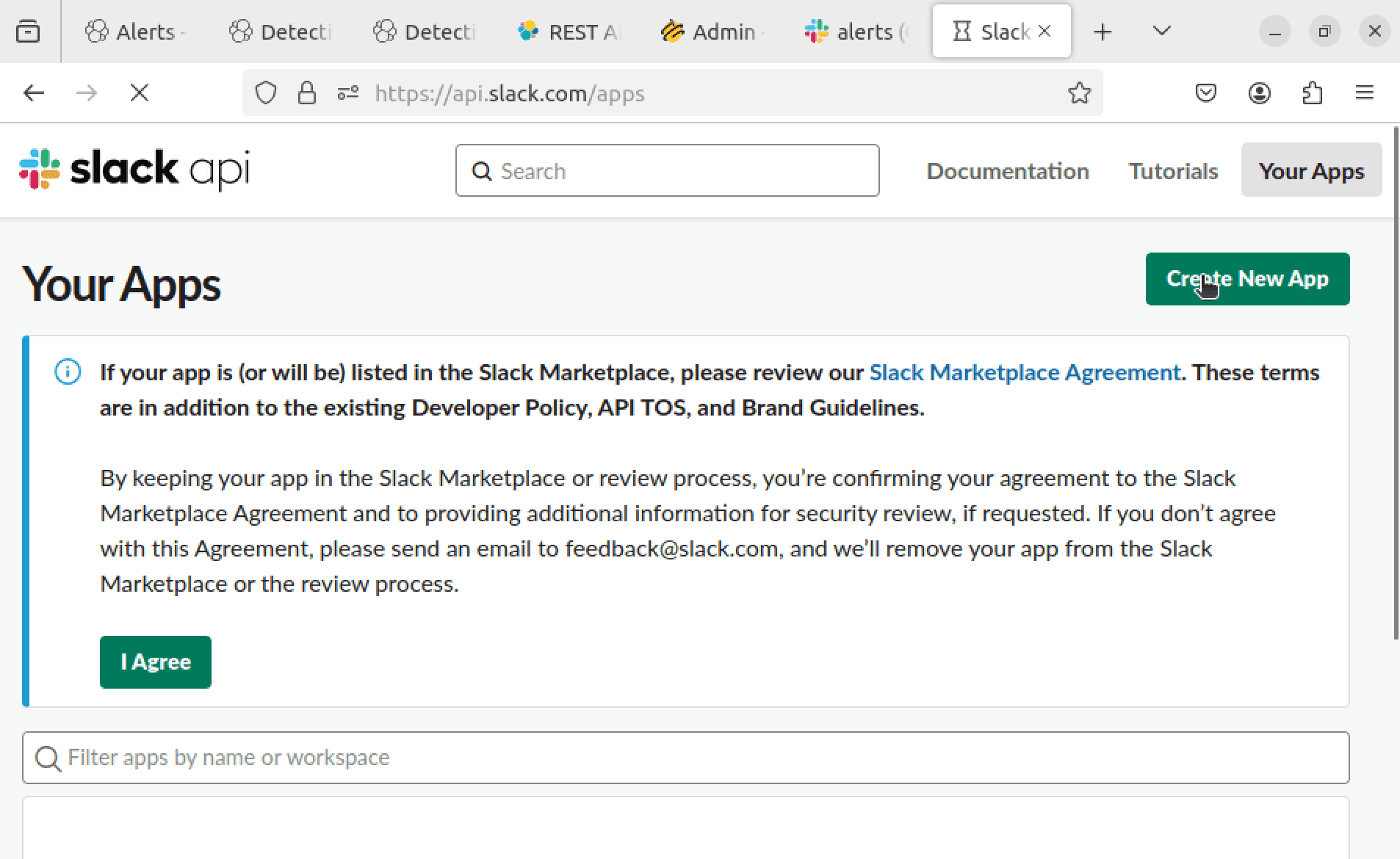Select the Your Apps nav item
The width and height of the screenshot is (1400, 859).
(1311, 170)
